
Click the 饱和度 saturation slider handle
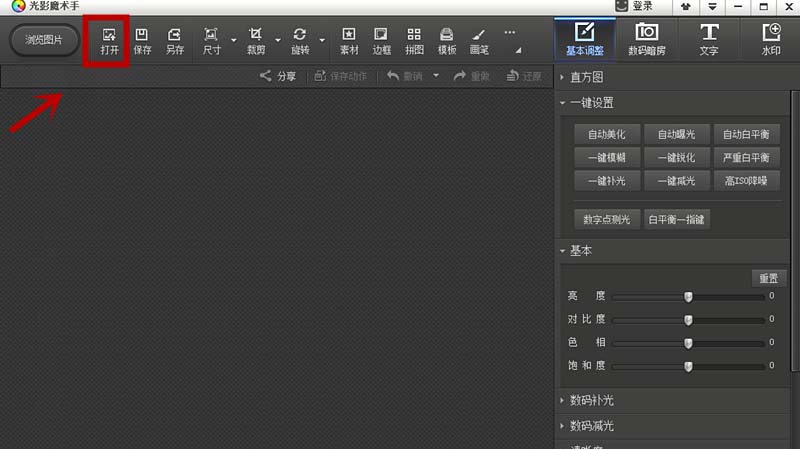[x=688, y=366]
